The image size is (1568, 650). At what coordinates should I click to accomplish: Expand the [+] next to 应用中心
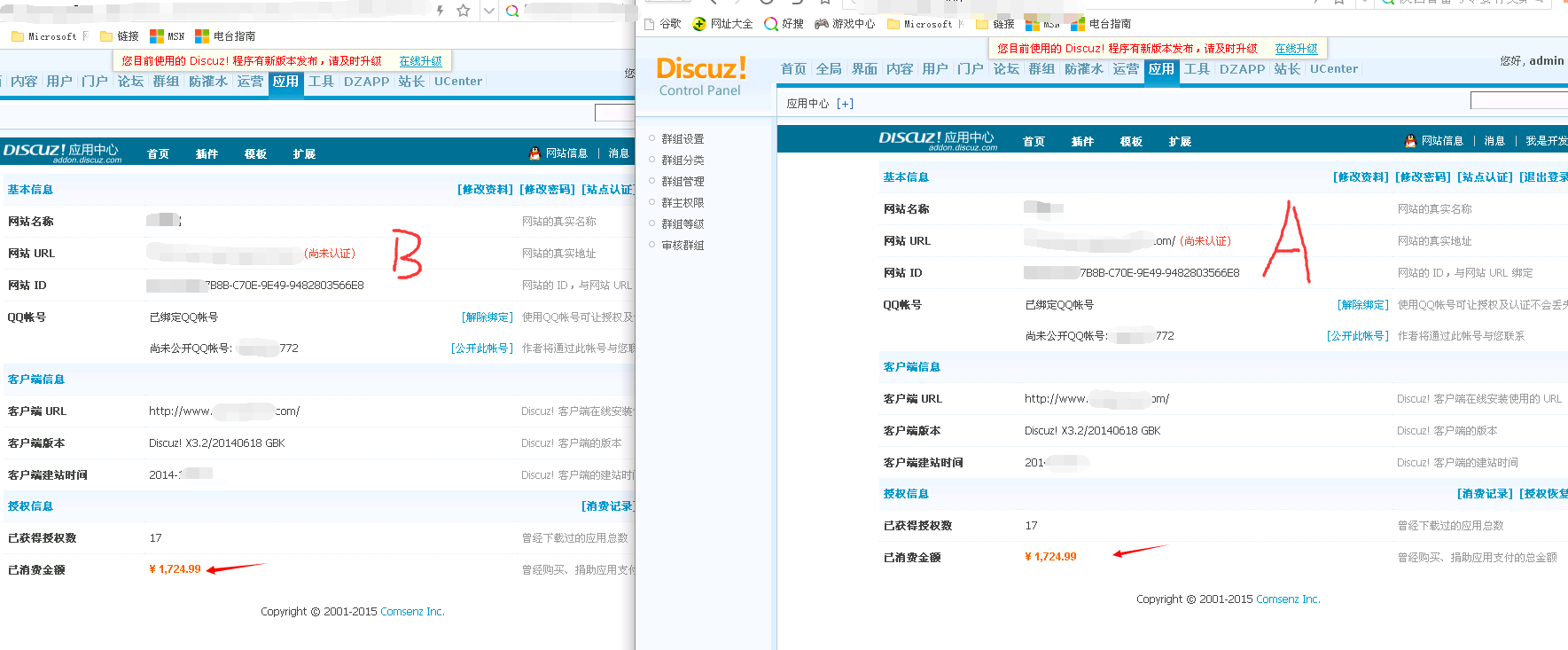click(845, 104)
